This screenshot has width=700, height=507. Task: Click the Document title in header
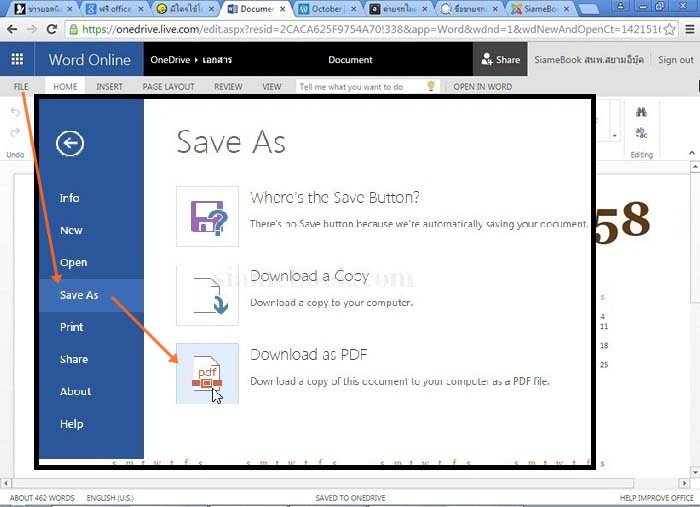tap(350, 60)
